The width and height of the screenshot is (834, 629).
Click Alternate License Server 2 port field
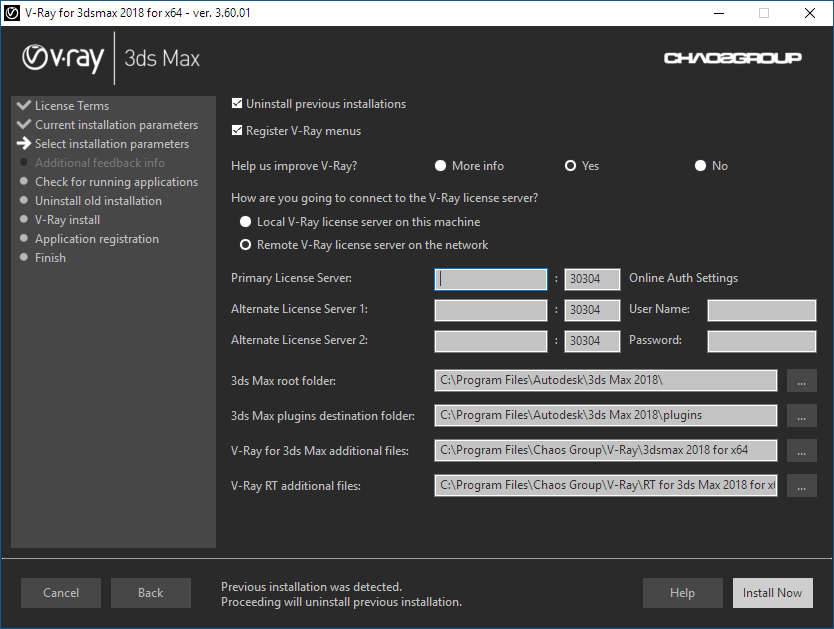(592, 341)
